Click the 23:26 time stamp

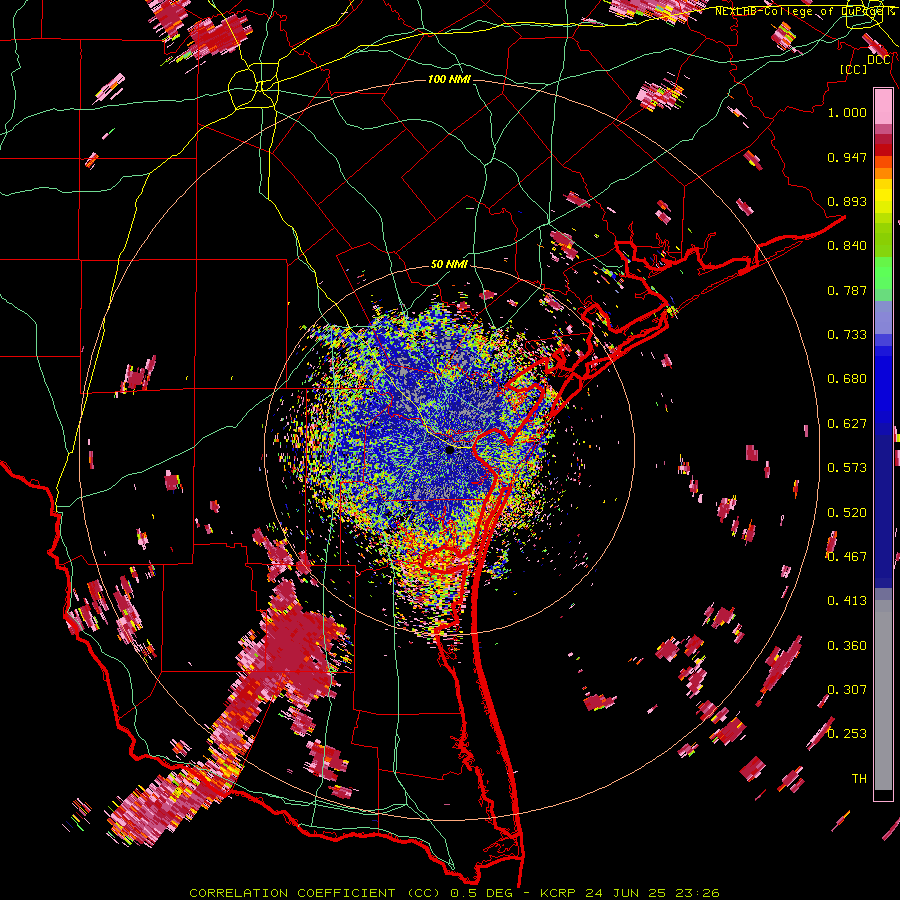696,893
